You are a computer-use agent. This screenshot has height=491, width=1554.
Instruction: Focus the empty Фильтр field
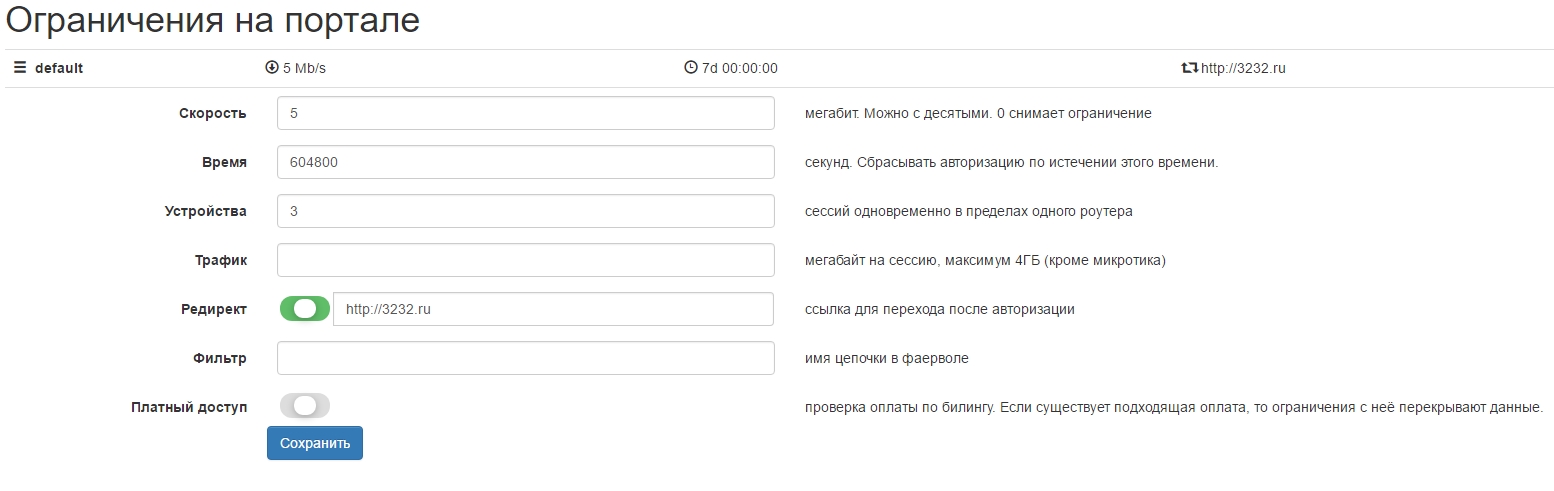(526, 358)
